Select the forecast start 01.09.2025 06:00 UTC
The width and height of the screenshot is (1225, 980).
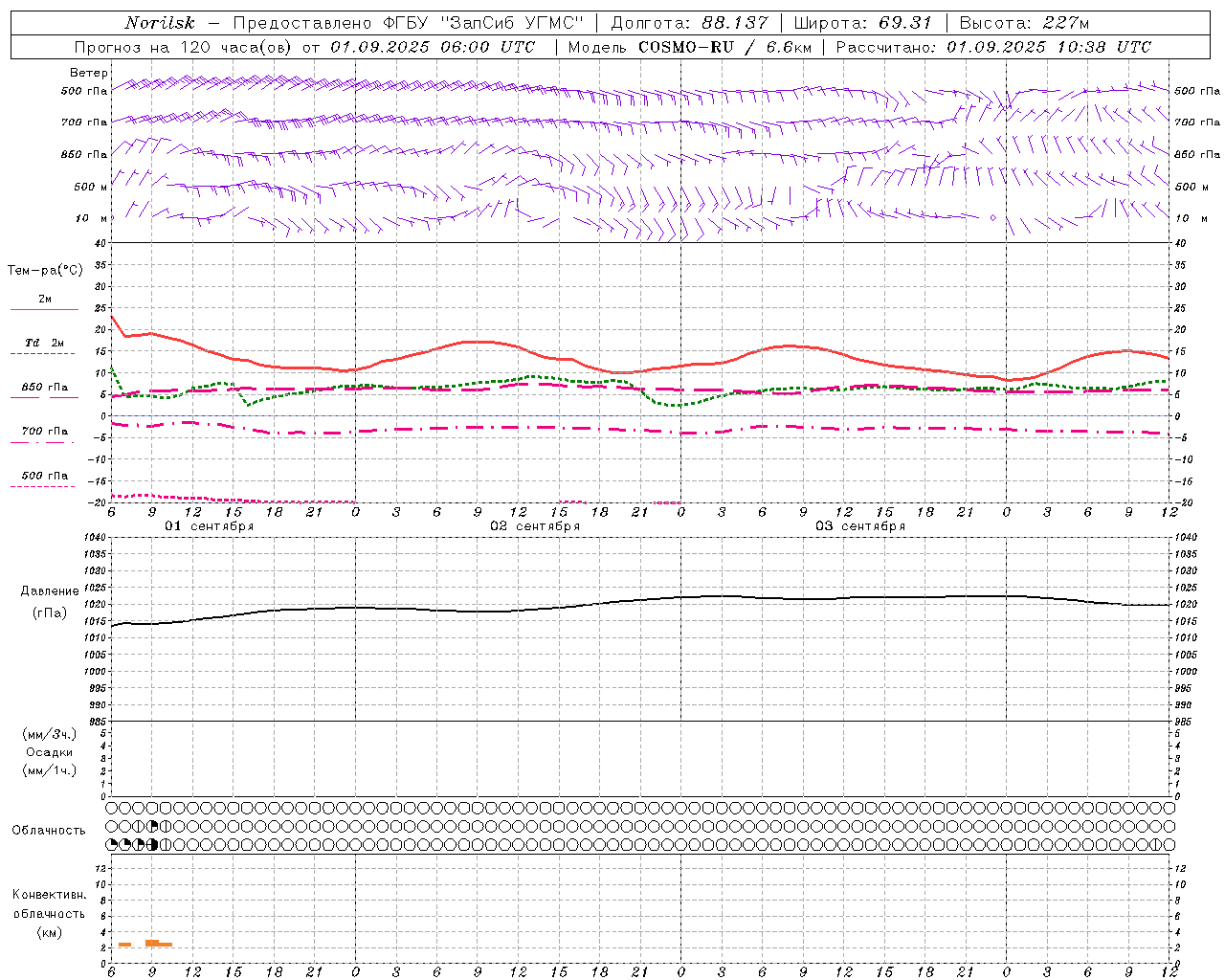[433, 47]
